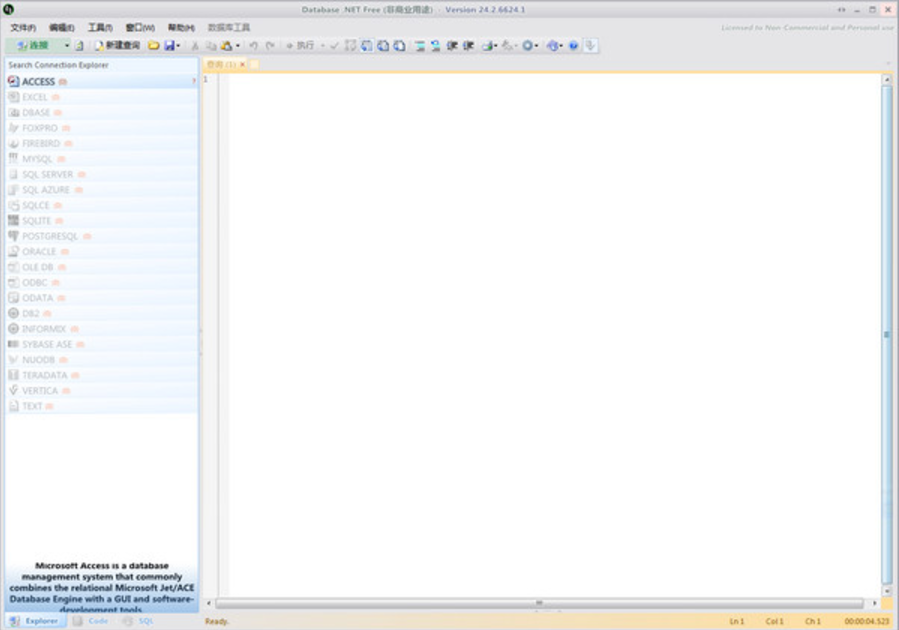Select TEXT connection type
This screenshot has height=630, width=899.
pyautogui.click(x=101, y=406)
